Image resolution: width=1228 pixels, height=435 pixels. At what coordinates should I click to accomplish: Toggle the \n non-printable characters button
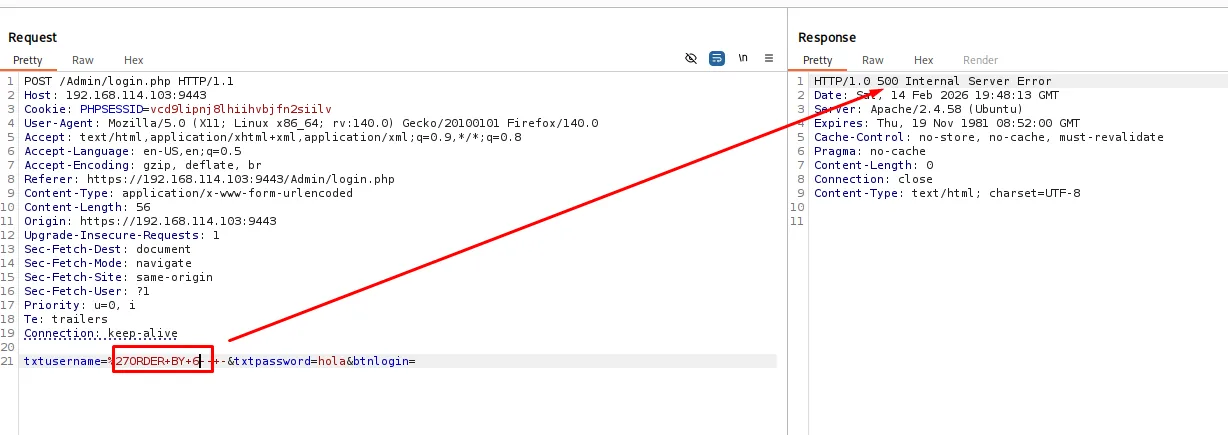tap(743, 59)
